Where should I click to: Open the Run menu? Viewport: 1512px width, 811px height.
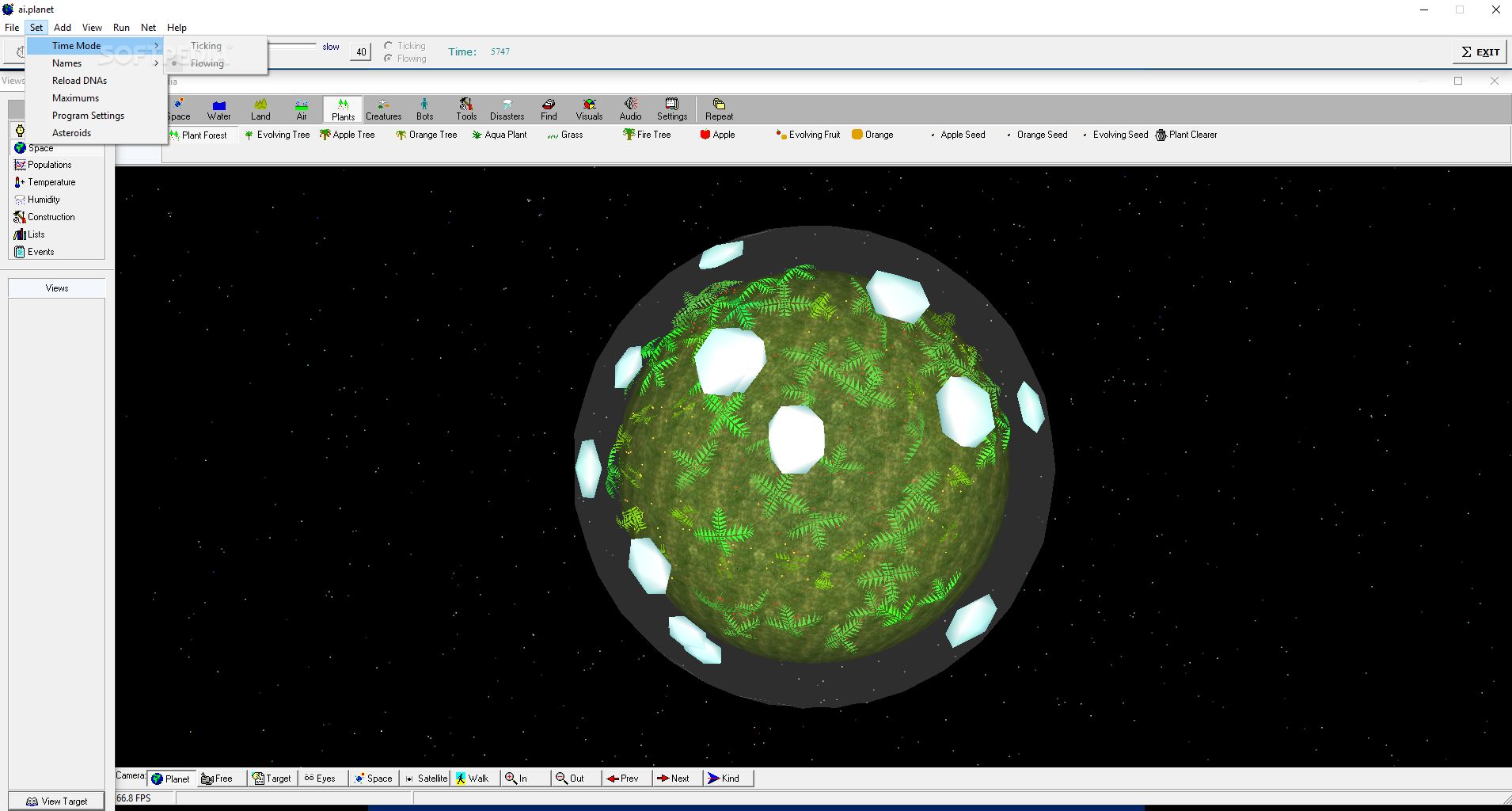pos(121,27)
